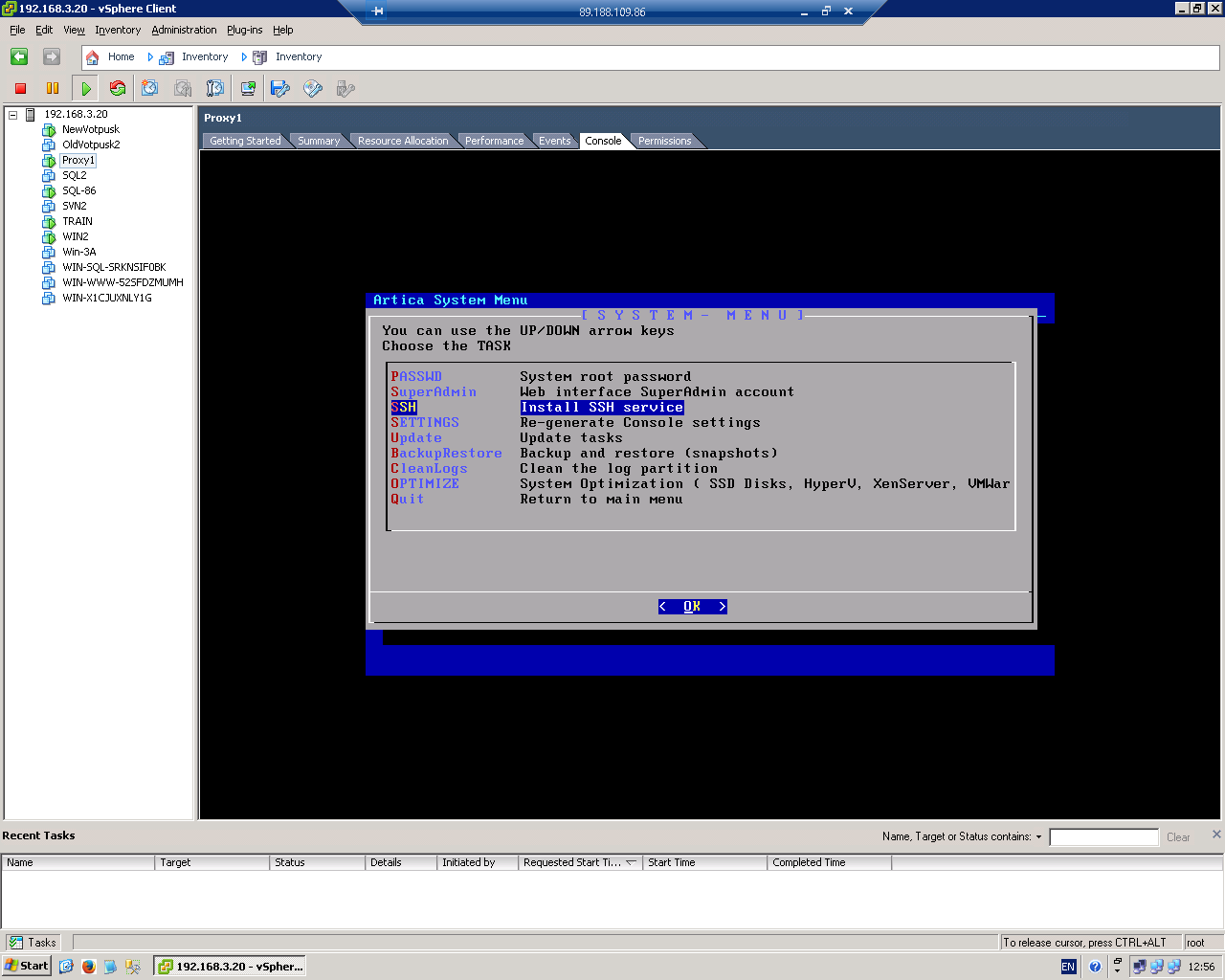Select the NewVotpusk virtual machine
The width and height of the screenshot is (1225, 980).
[x=91, y=129]
